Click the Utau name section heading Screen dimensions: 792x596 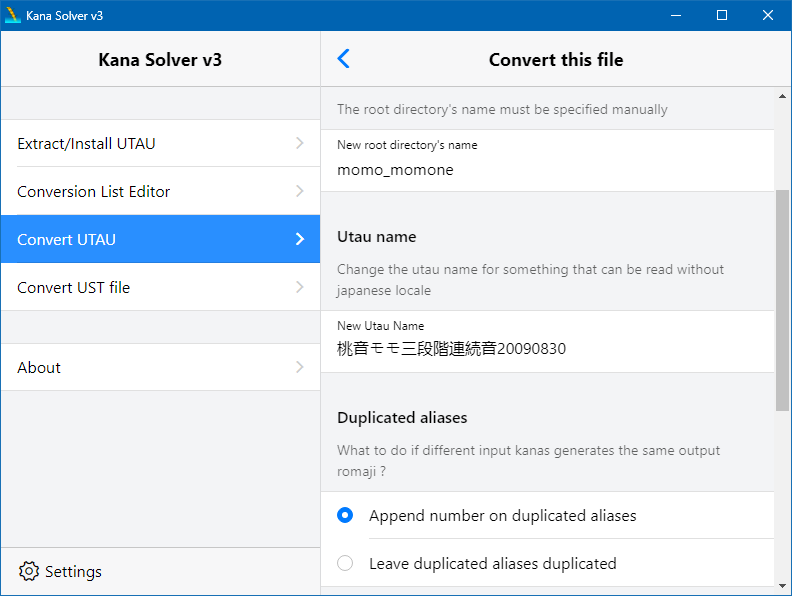(x=377, y=237)
